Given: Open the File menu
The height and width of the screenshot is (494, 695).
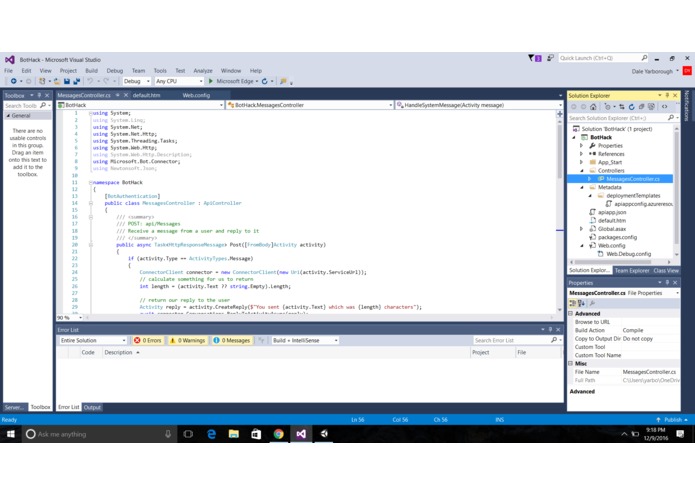Looking at the screenshot, I should (x=8, y=71).
